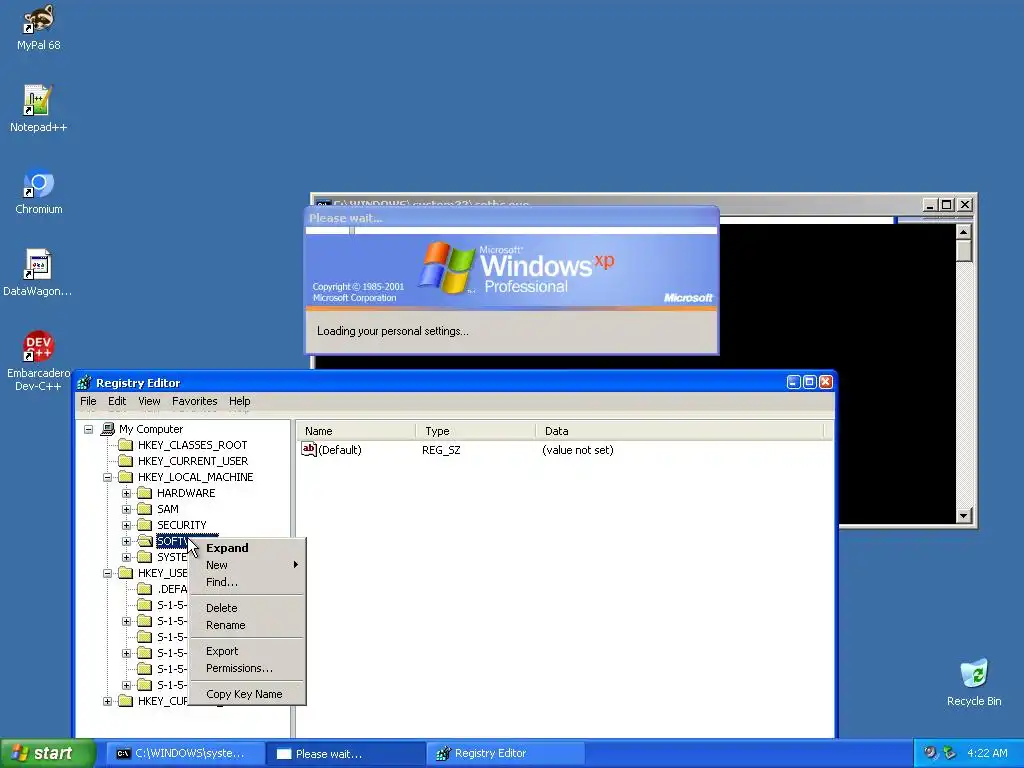Click the (value not set) data cell

point(577,450)
